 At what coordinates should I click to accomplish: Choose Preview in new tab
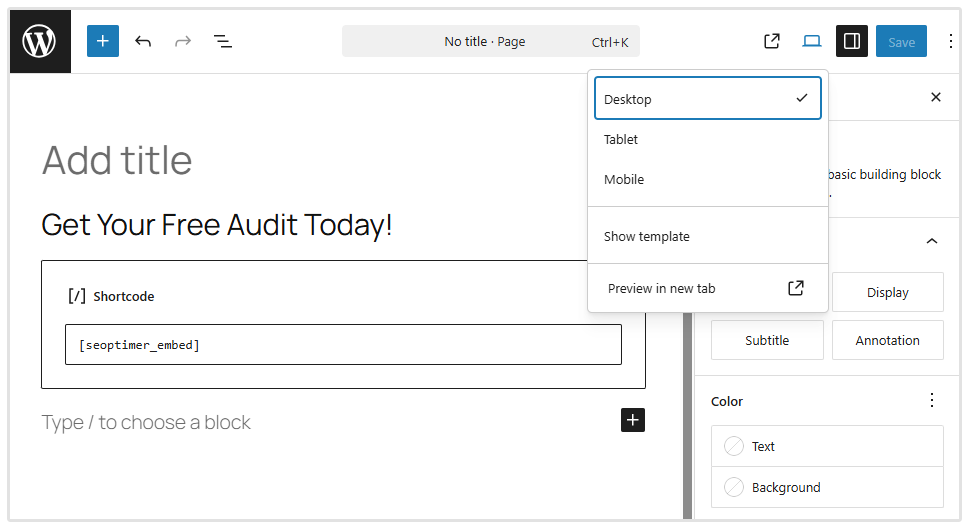(x=708, y=288)
